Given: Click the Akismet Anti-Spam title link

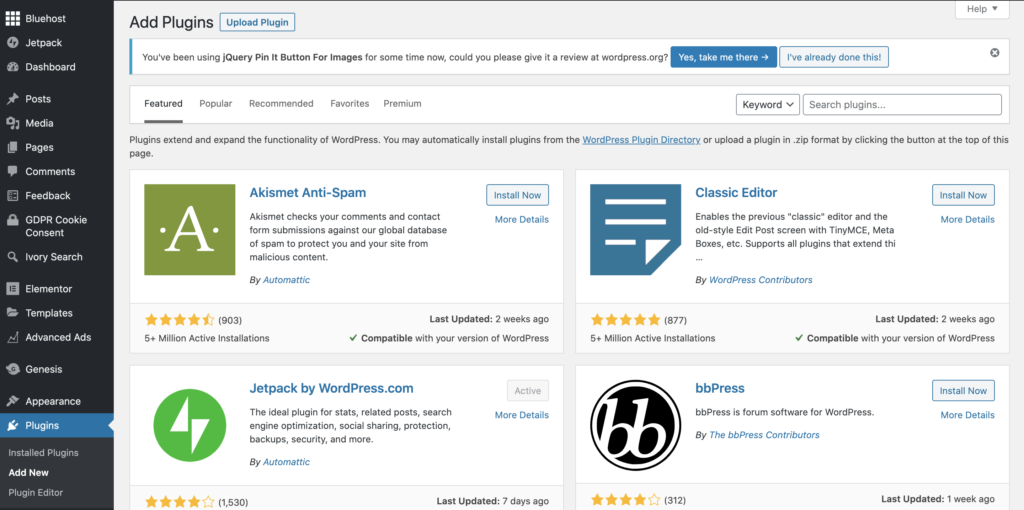Looking at the screenshot, I should tap(308, 193).
